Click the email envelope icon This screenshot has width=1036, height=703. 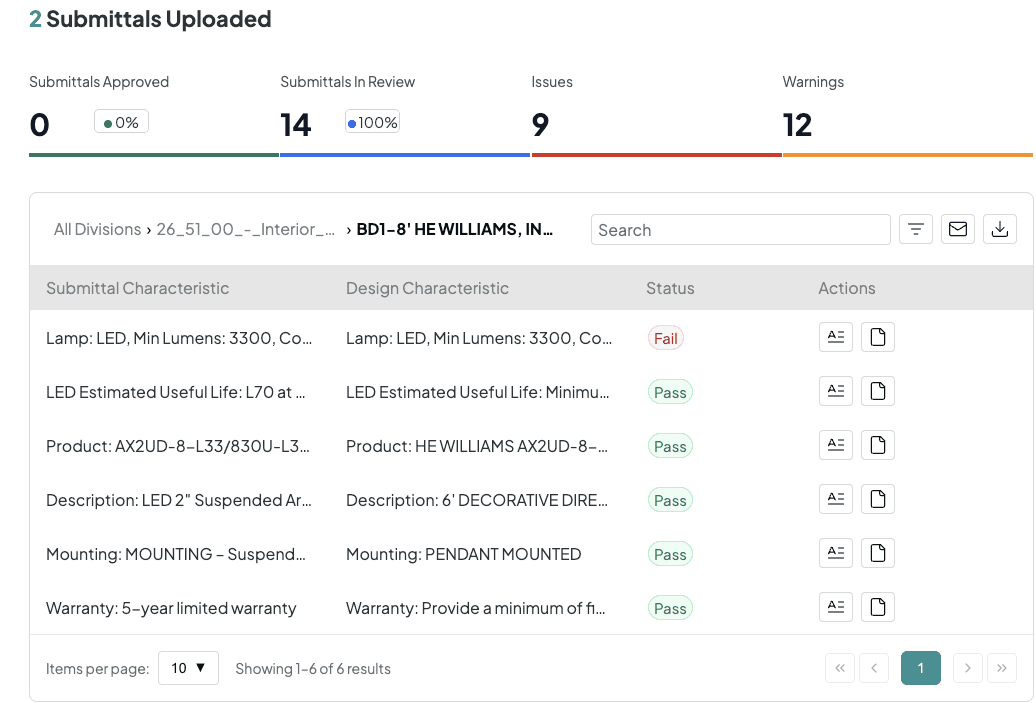click(957, 229)
